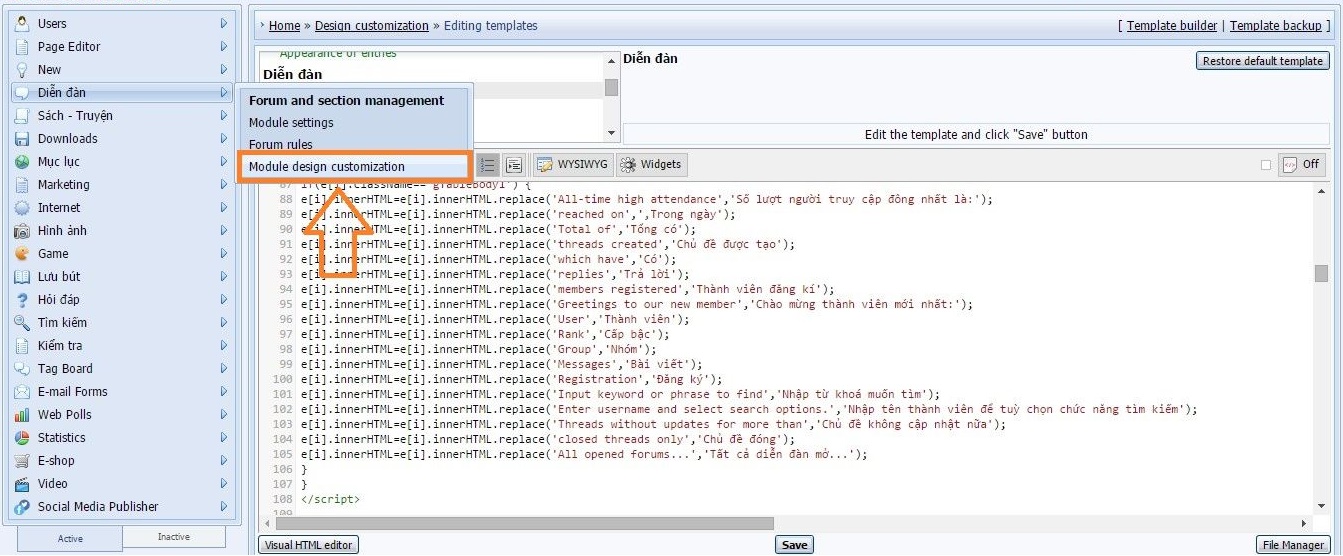Click the indent icon beside line numbers
Screen dimensions: 1343x556
coord(514,165)
